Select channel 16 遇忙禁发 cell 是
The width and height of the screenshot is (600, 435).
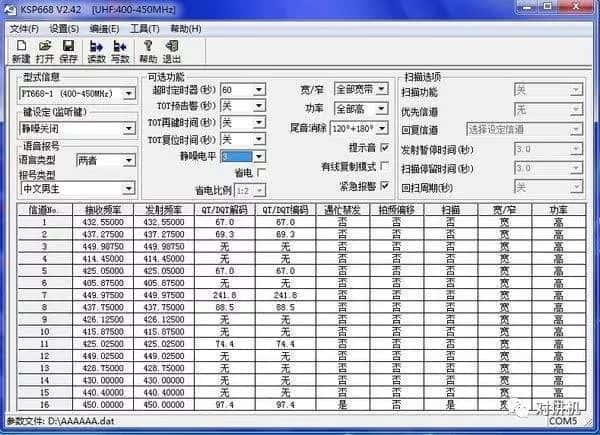tap(342, 405)
